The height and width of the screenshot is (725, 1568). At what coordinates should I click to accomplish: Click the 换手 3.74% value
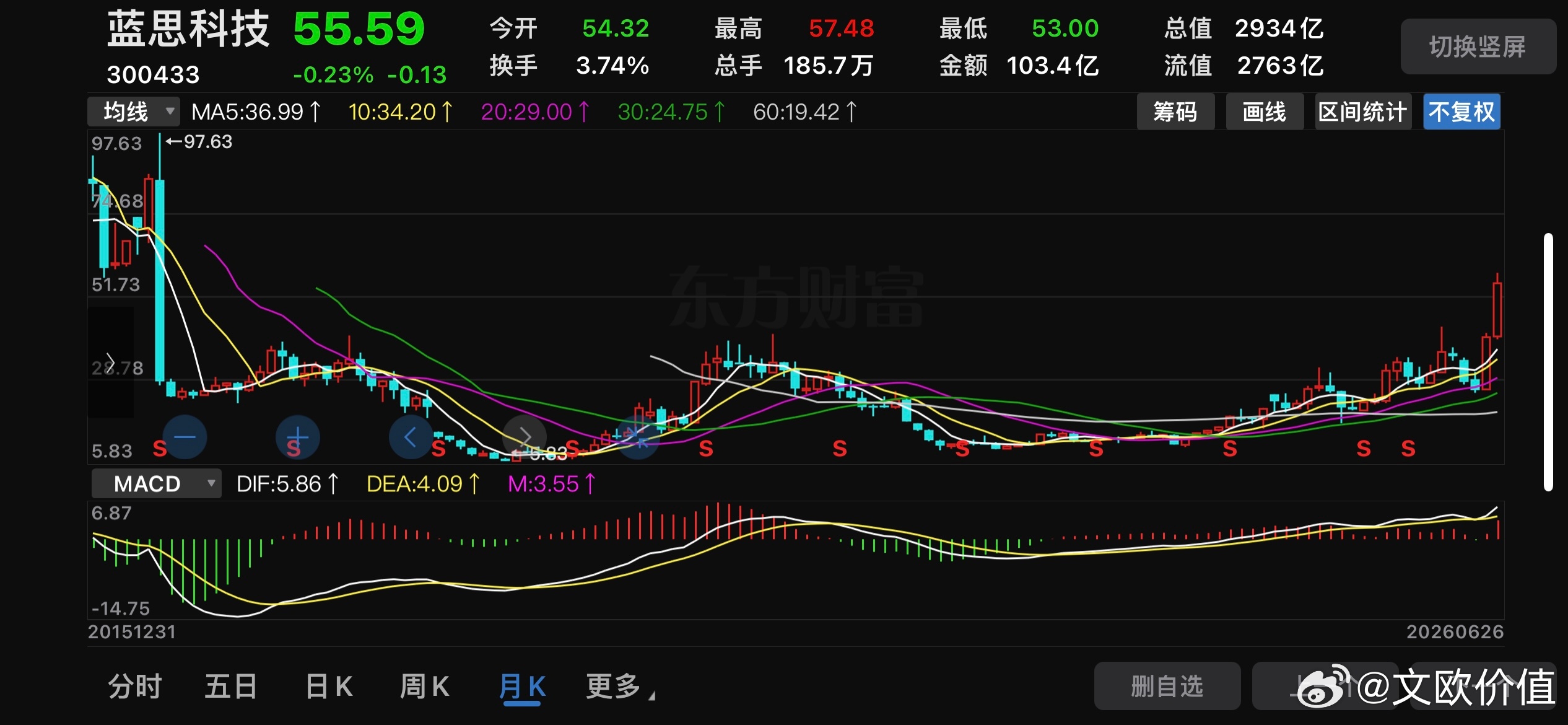(612, 66)
